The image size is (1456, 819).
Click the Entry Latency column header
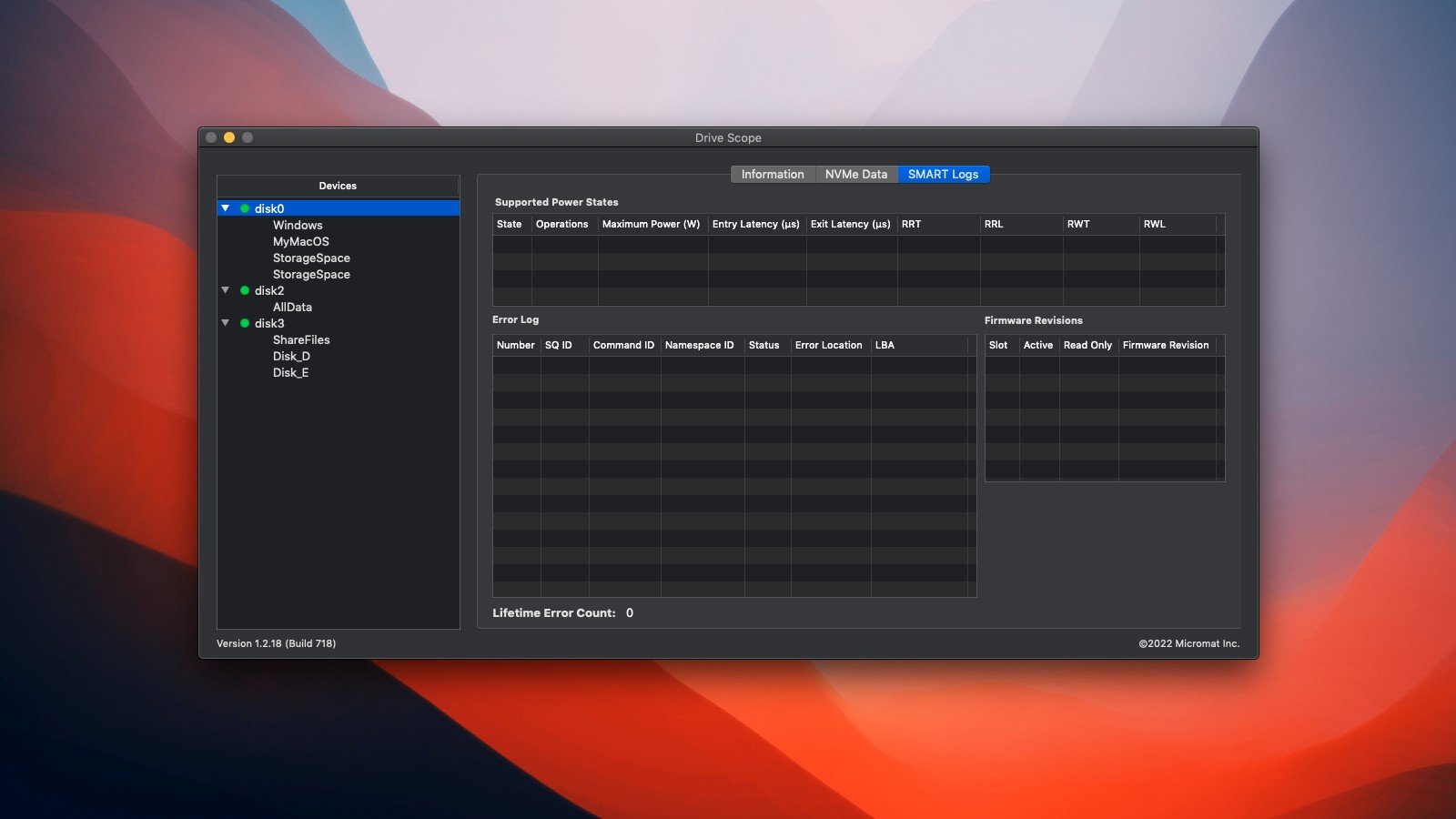[x=755, y=224]
